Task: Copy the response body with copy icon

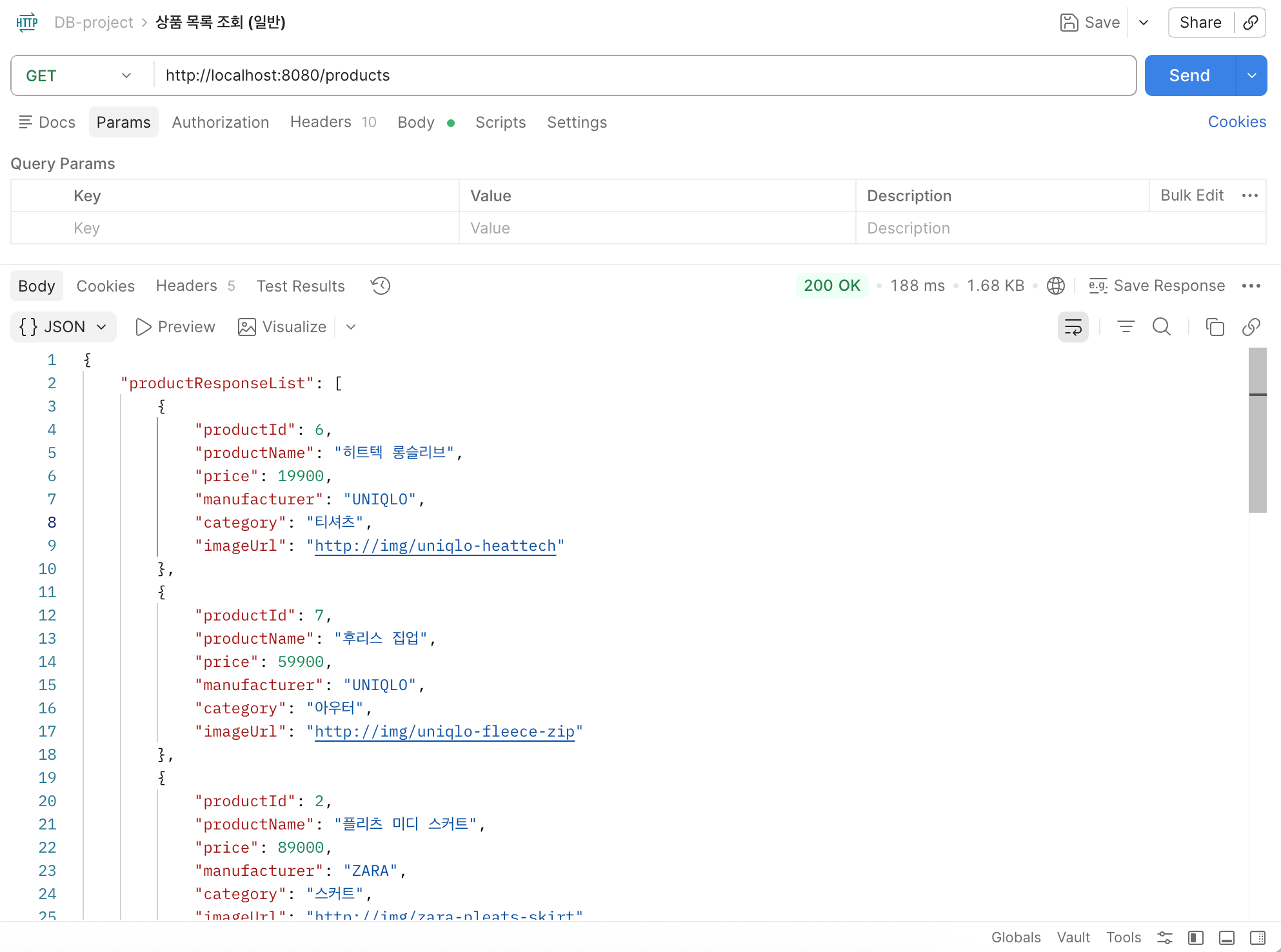Action: point(1215,327)
